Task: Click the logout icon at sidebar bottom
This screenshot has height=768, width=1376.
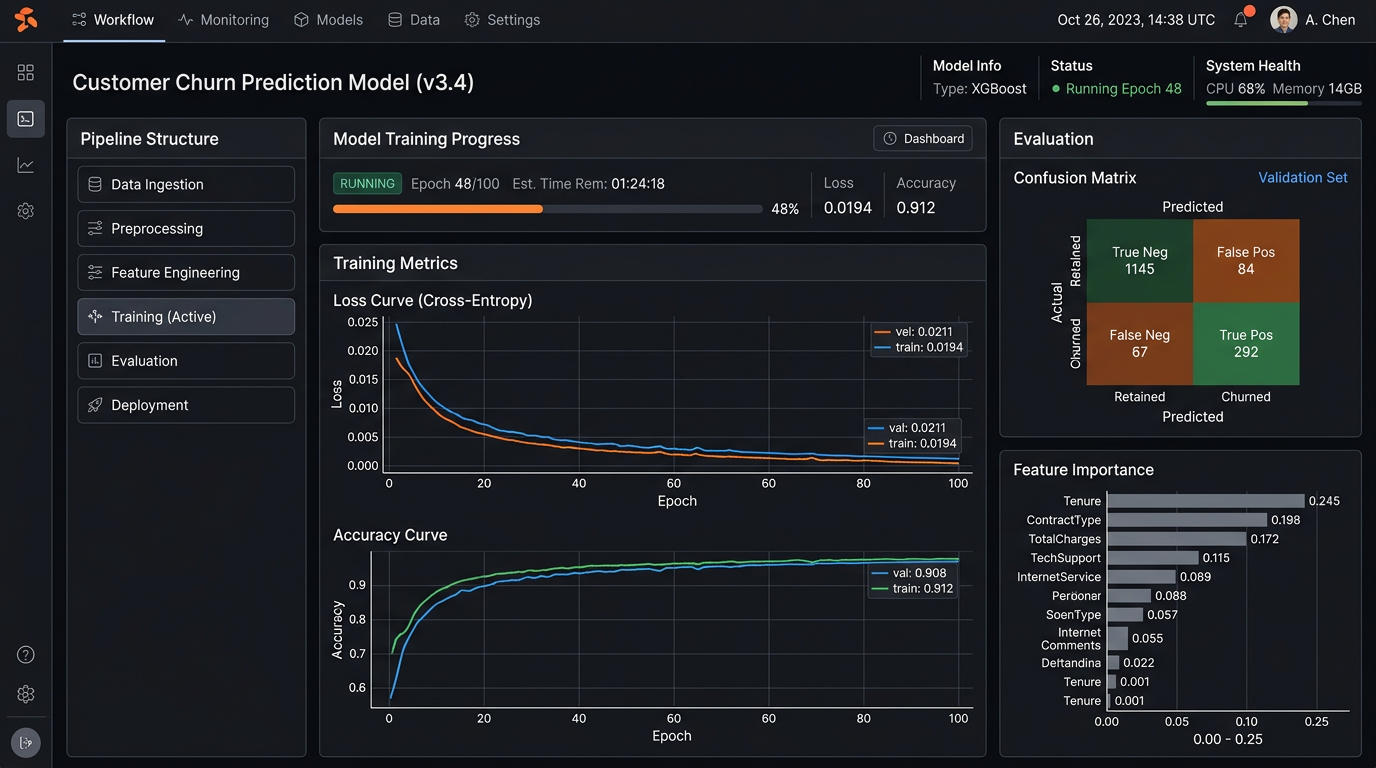Action: pyautogui.click(x=26, y=742)
